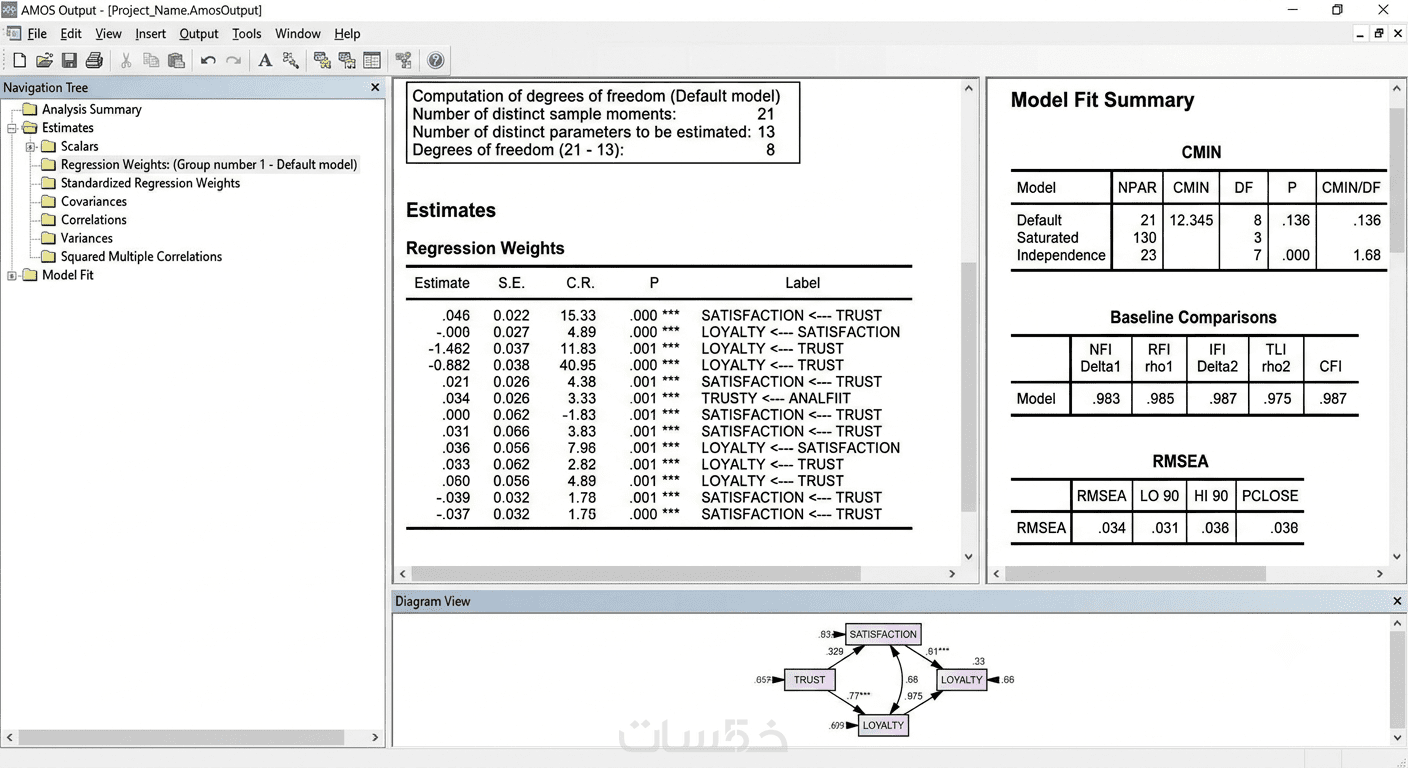The width and height of the screenshot is (1408, 768).
Task: Select Standardized Regression Weights tree item
Action: pos(151,183)
